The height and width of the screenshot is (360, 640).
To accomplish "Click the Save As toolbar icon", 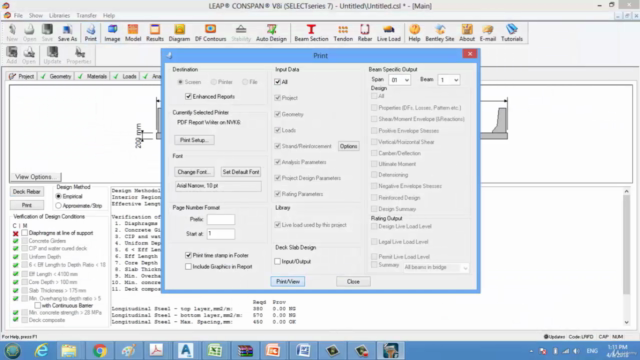I will (67, 33).
